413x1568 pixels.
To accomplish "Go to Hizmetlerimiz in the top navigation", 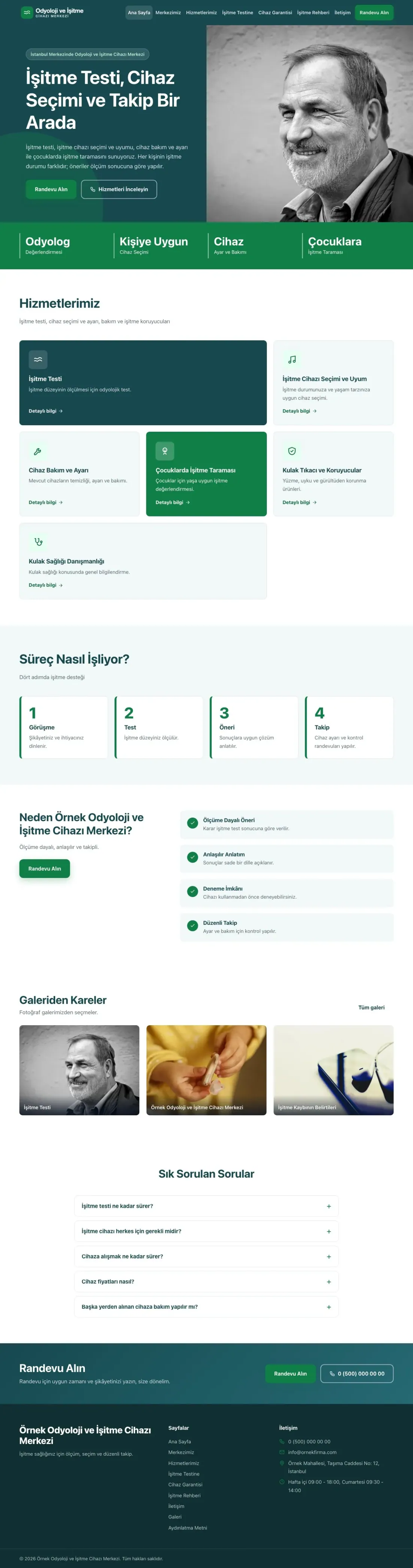I will click(201, 12).
